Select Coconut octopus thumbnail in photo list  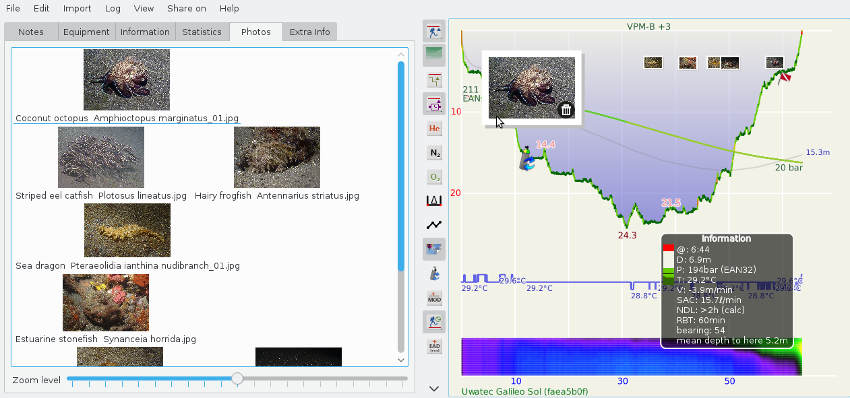(x=126, y=80)
